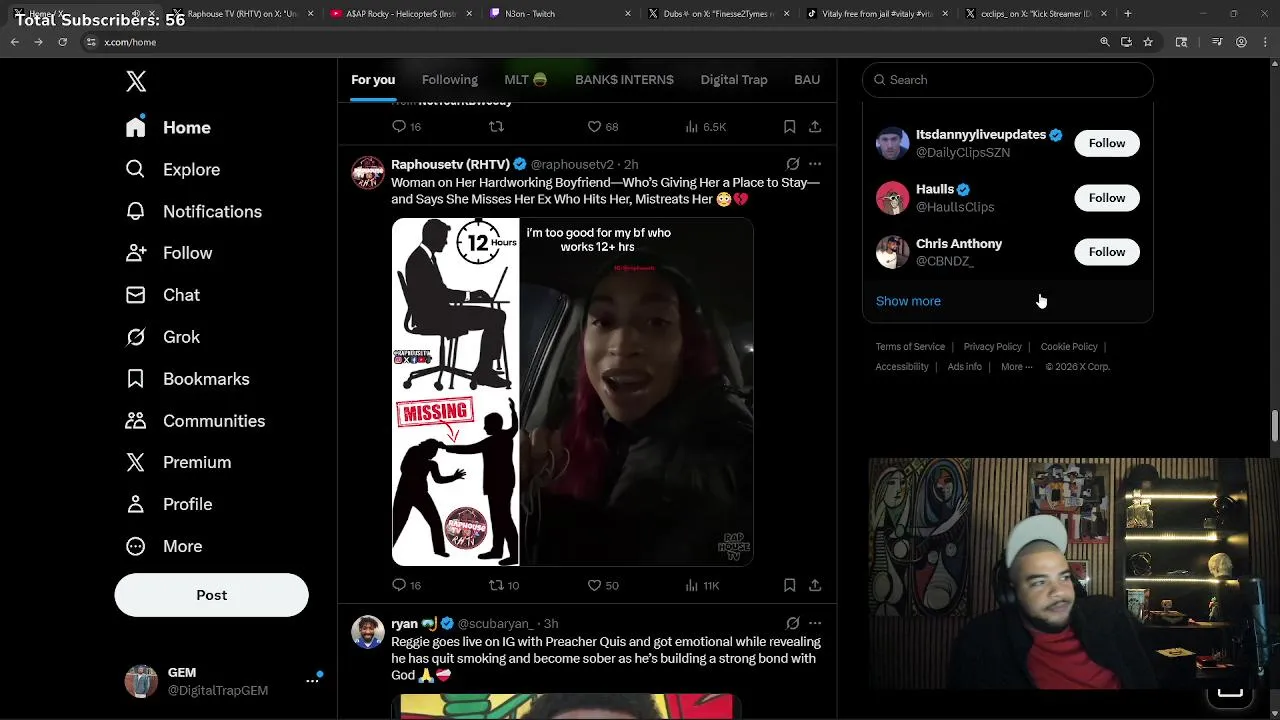Image resolution: width=1280 pixels, height=720 pixels.
Task: Click Show more in who to follow
Action: tap(908, 301)
